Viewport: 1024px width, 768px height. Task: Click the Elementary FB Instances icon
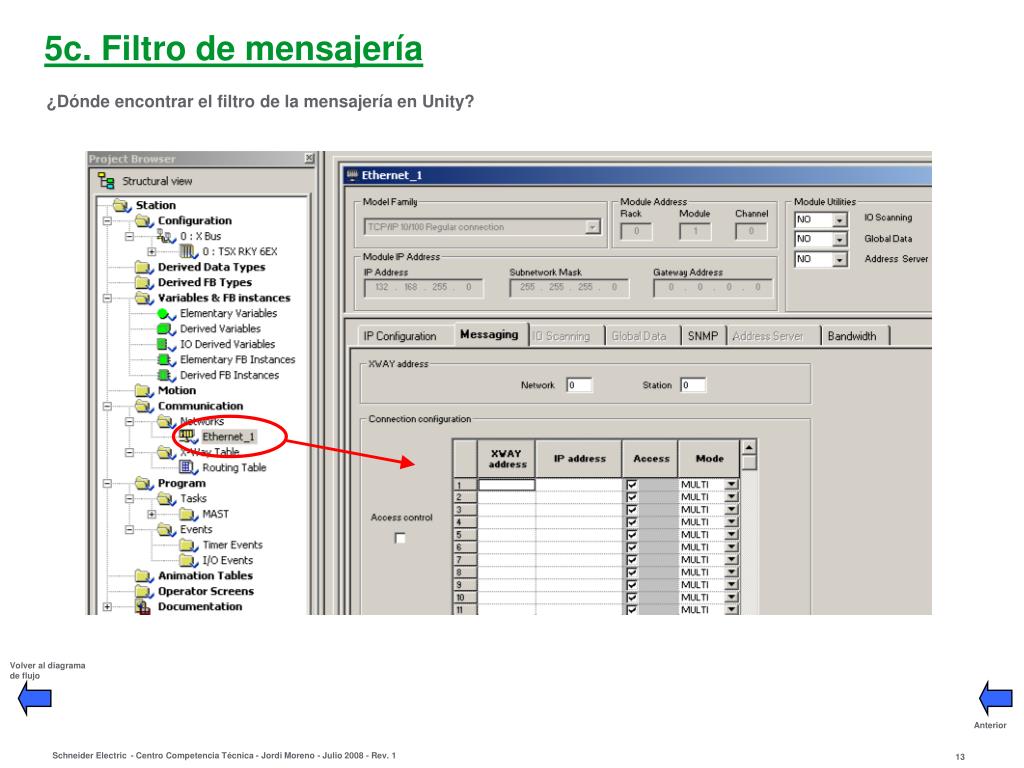[x=167, y=359]
